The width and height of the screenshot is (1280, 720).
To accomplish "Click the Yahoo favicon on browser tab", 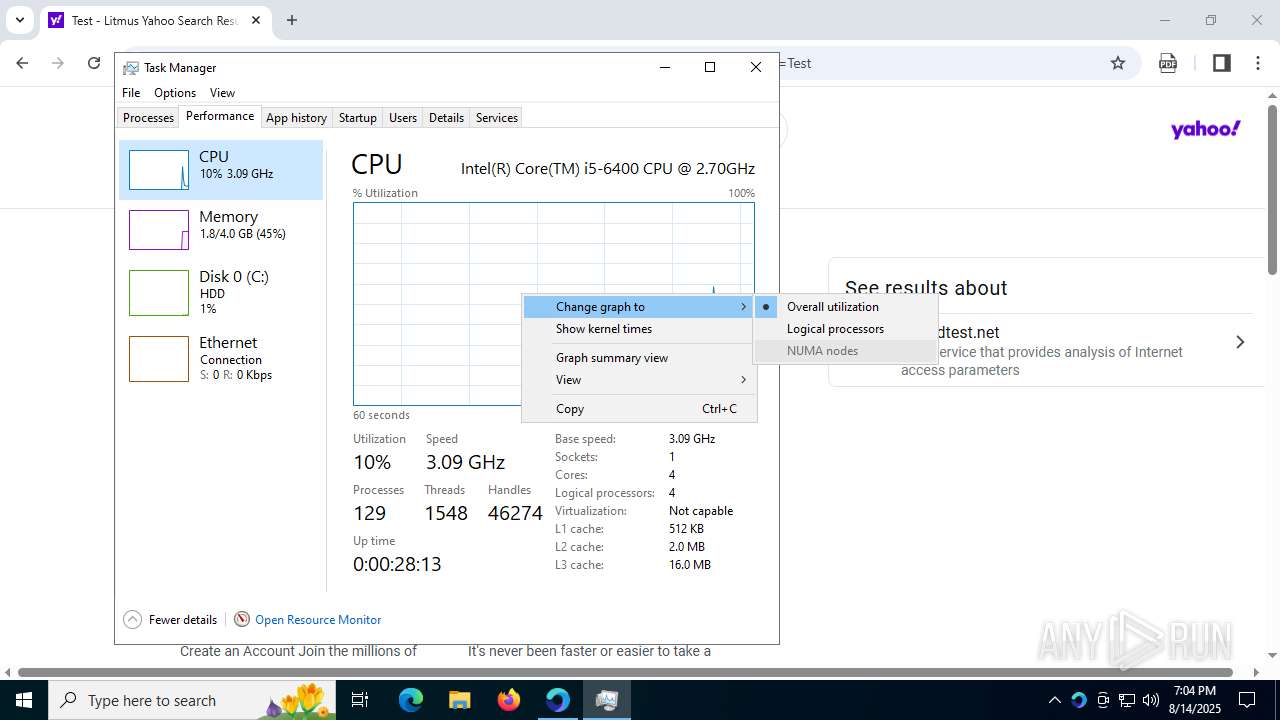I will pyautogui.click(x=56, y=20).
